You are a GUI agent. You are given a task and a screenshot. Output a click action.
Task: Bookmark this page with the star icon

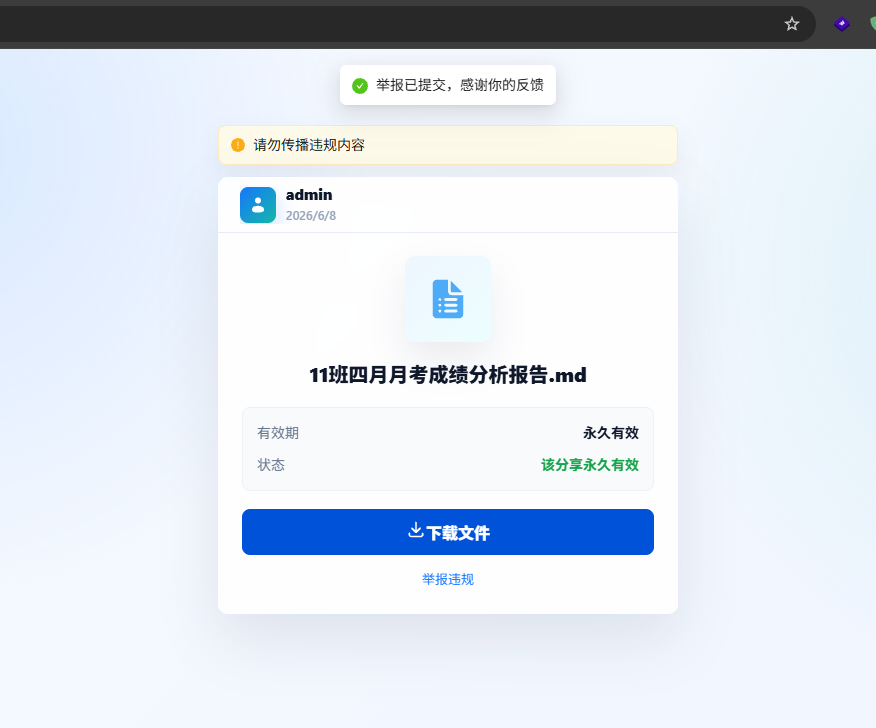pos(792,24)
